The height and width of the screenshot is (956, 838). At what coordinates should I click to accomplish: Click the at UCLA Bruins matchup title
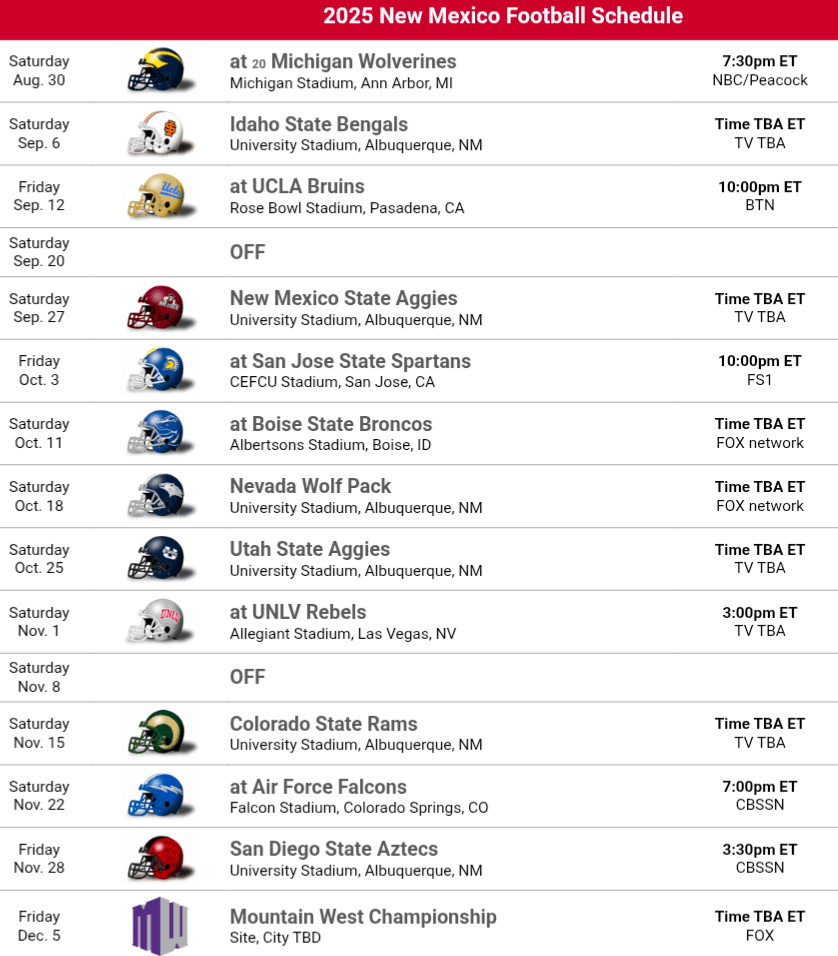(x=297, y=186)
